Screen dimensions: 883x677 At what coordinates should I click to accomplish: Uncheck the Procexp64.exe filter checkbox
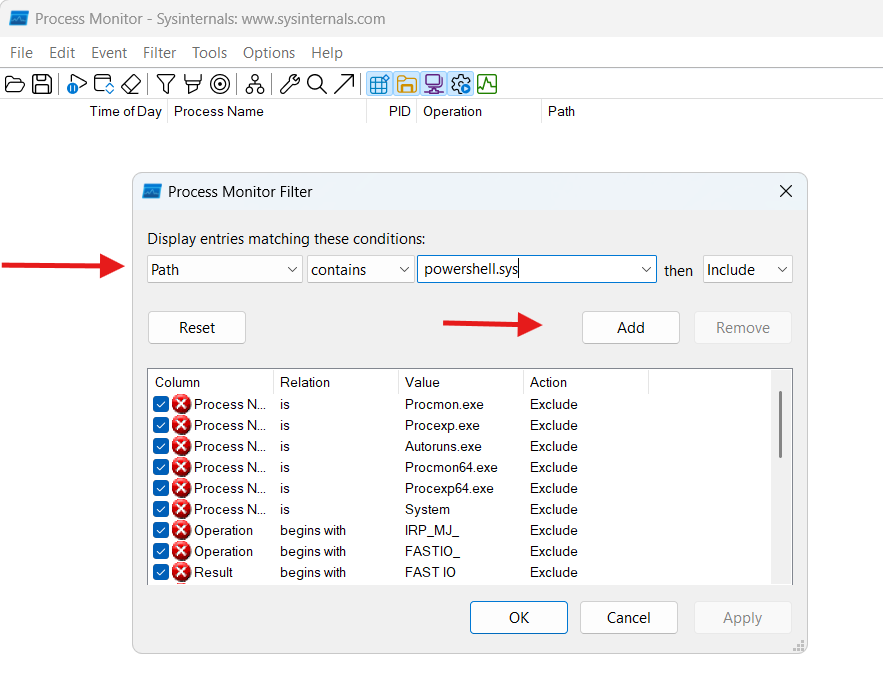(x=160, y=488)
